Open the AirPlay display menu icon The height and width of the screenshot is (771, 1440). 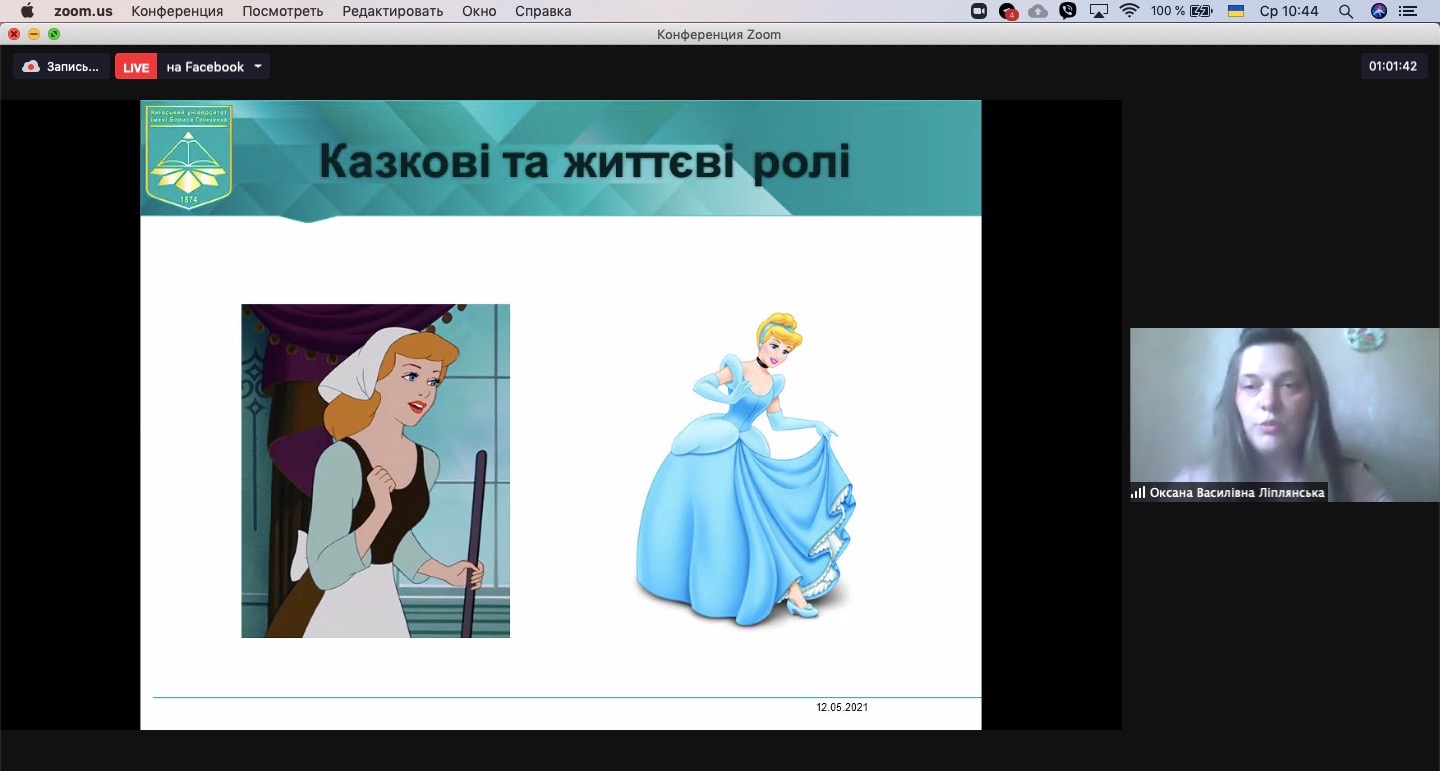[x=1099, y=11]
